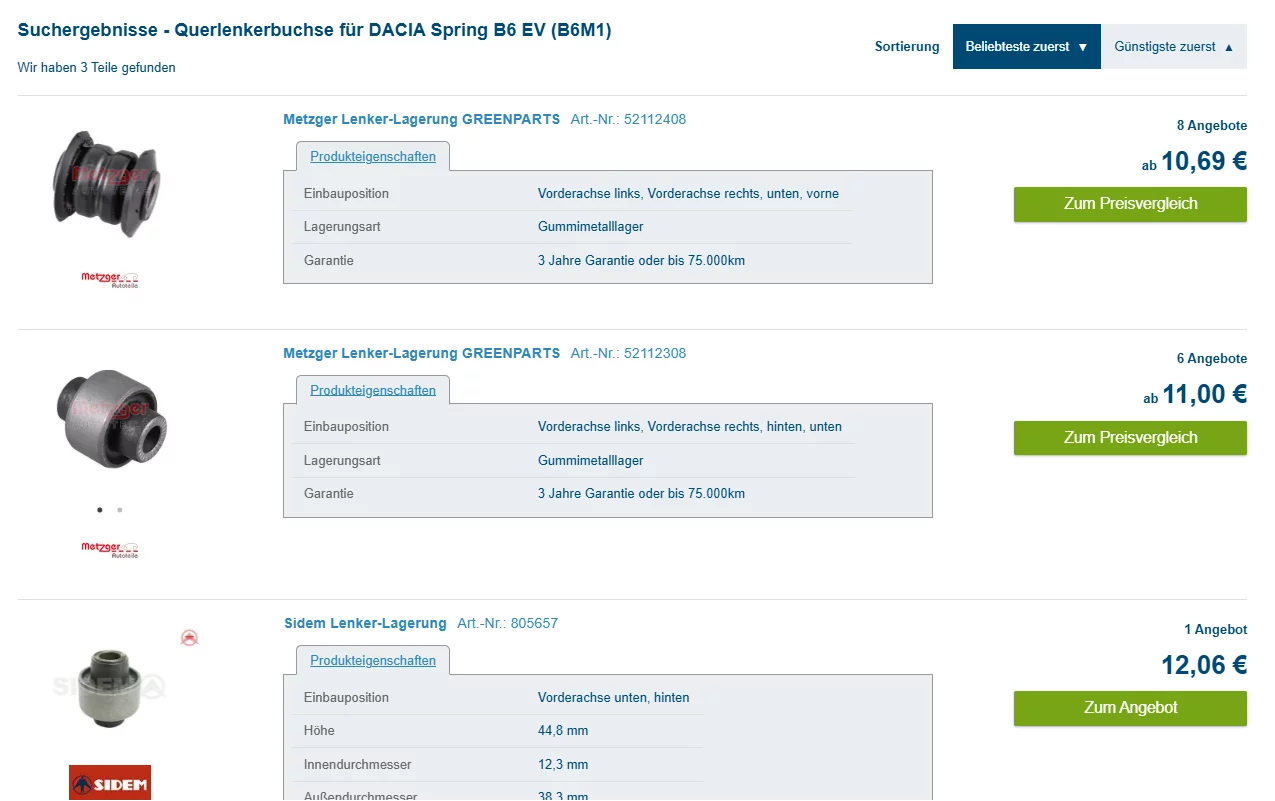Image resolution: width=1275 pixels, height=801 pixels.
Task: Select second image carousel dot
Action: 120,510
